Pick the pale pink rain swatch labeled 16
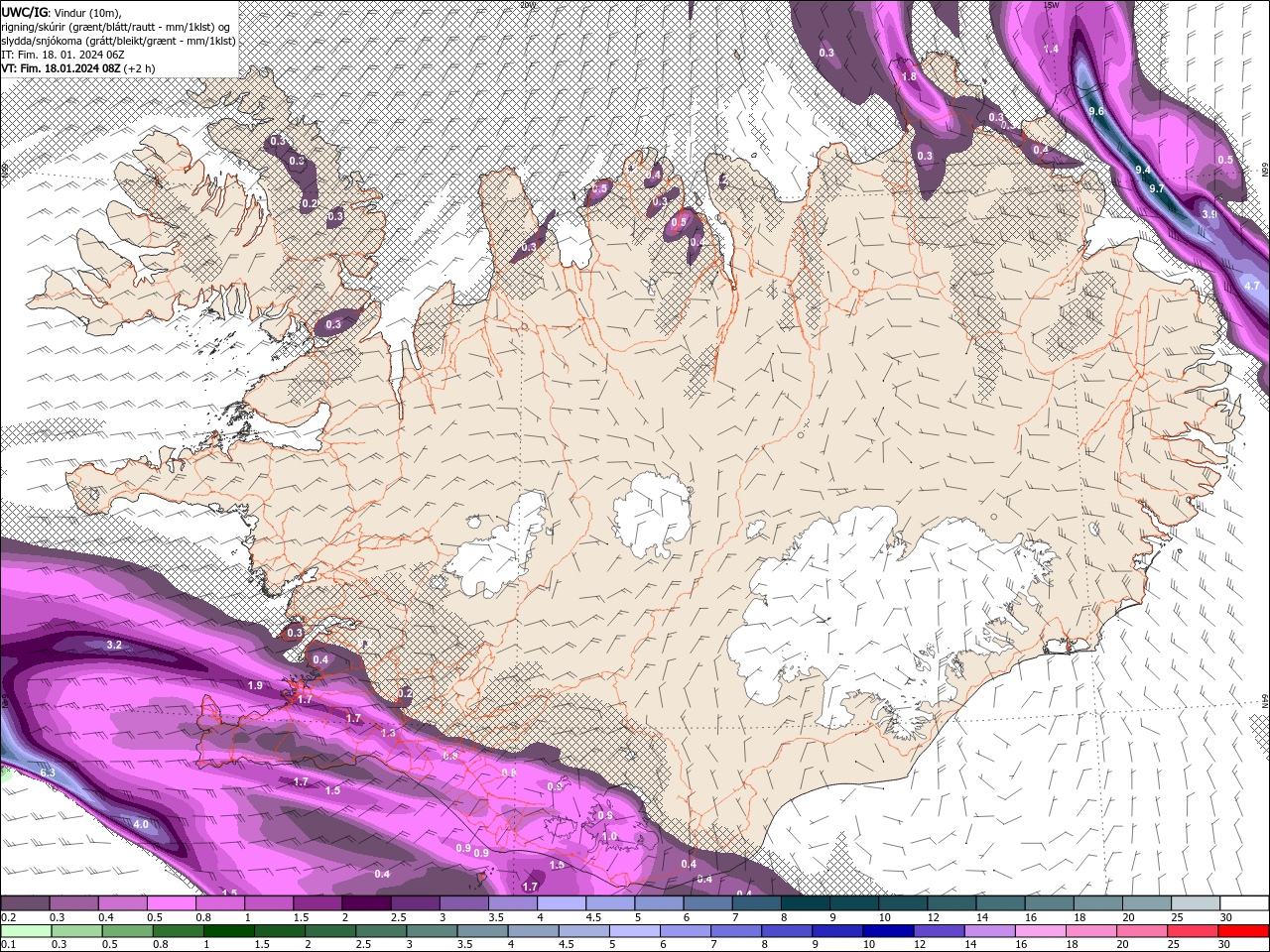This screenshot has height=952, width=1270. (1040, 930)
